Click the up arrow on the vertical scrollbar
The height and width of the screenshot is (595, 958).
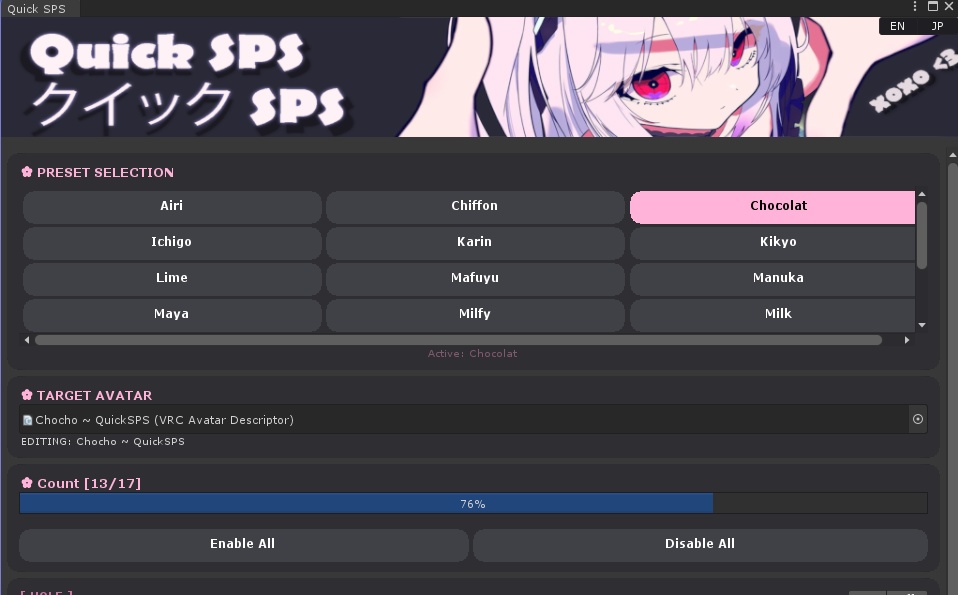point(951,153)
